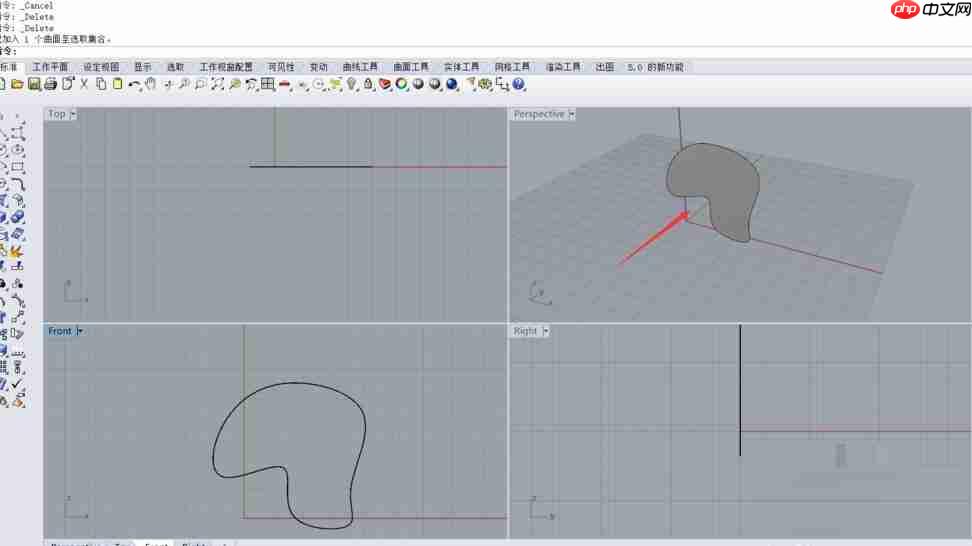
Task: Activate the Top viewport title label
Action: click(x=57, y=115)
